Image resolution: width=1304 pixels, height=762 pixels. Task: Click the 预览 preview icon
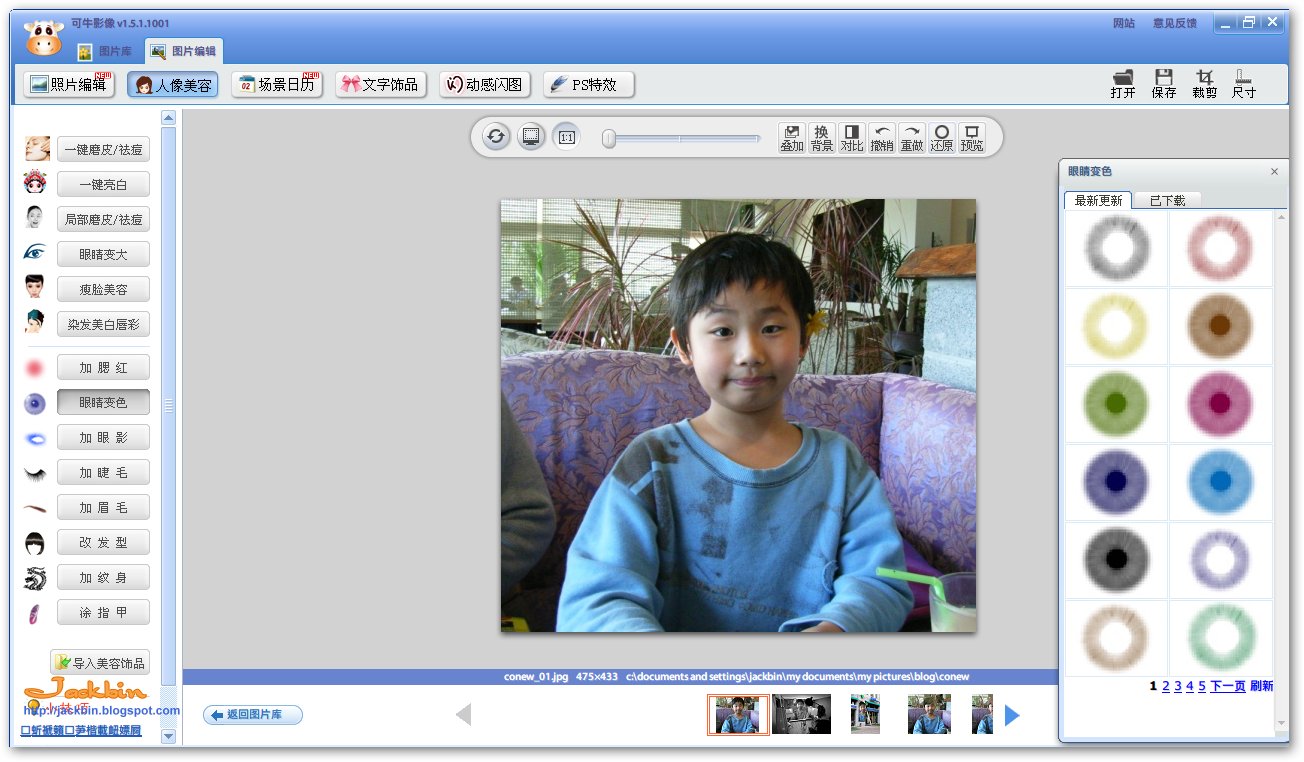pyautogui.click(x=972, y=138)
